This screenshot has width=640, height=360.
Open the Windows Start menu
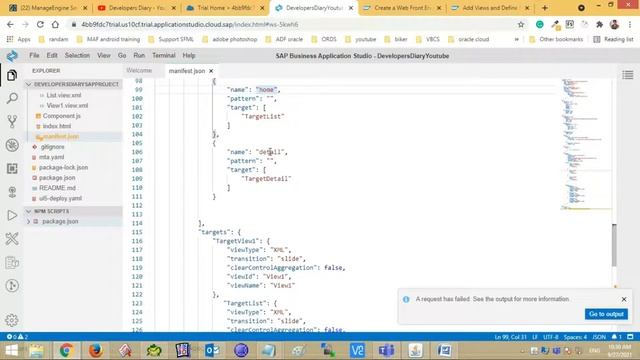pyautogui.click(x=11, y=350)
